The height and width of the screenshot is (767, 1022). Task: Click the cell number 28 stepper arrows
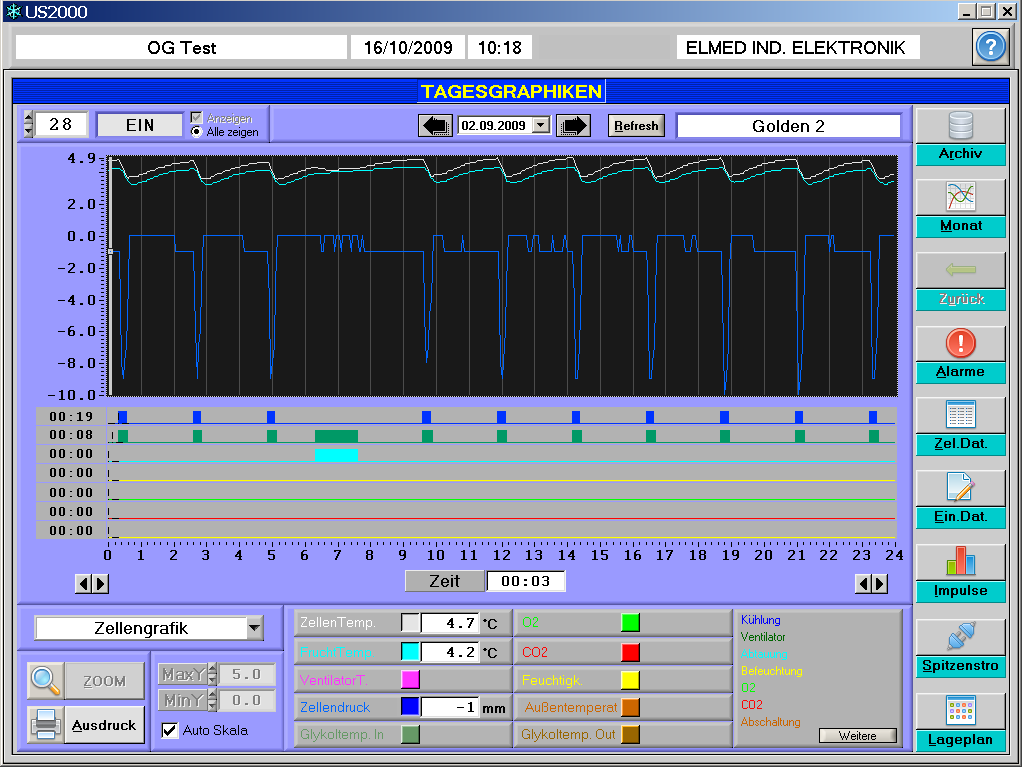point(28,124)
